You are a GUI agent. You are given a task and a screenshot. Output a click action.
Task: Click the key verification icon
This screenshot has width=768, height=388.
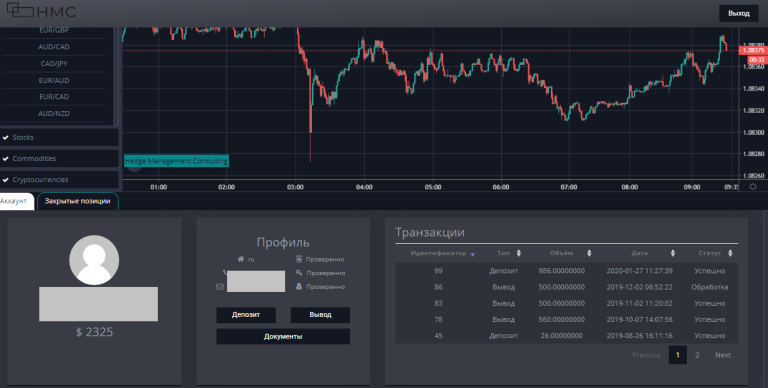(x=299, y=272)
